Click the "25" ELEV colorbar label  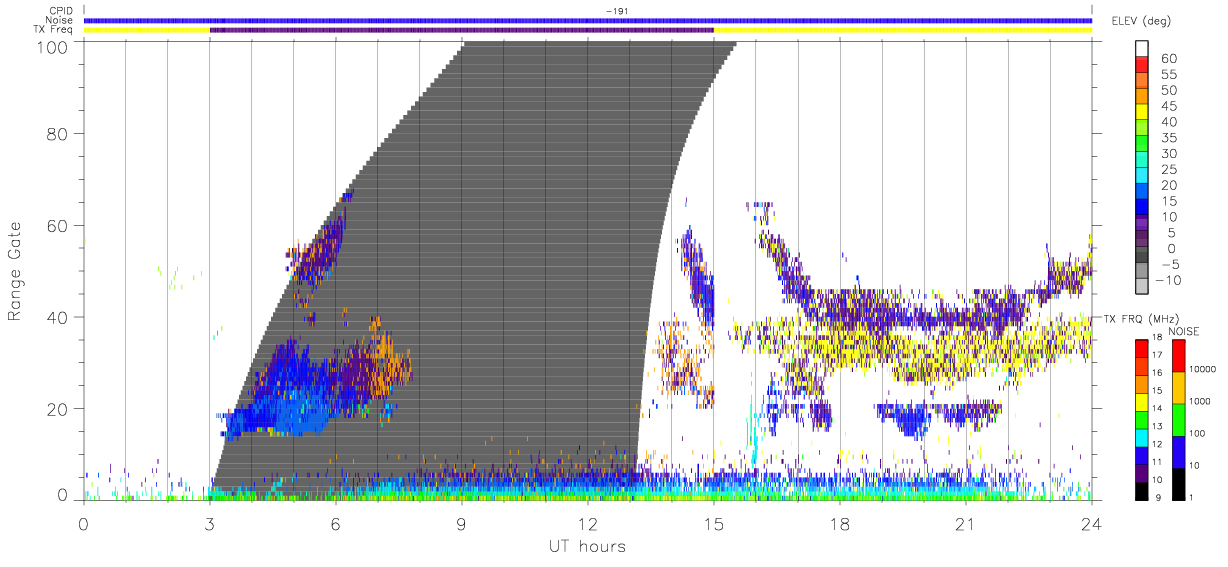[x=1168, y=170]
